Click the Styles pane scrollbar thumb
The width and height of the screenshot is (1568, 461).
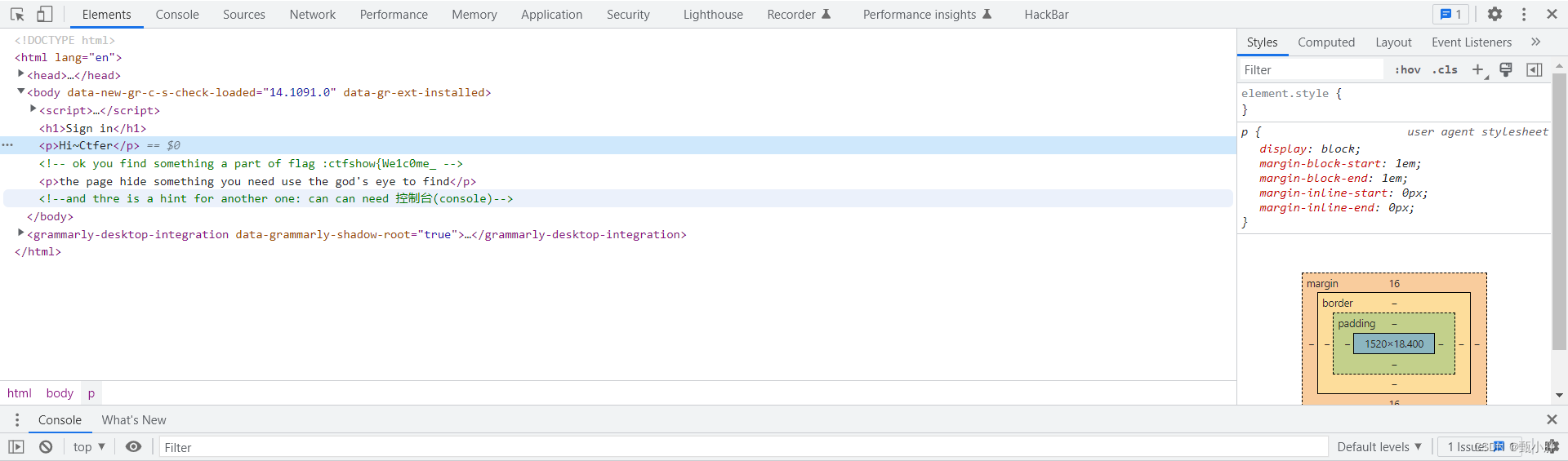point(1559,212)
